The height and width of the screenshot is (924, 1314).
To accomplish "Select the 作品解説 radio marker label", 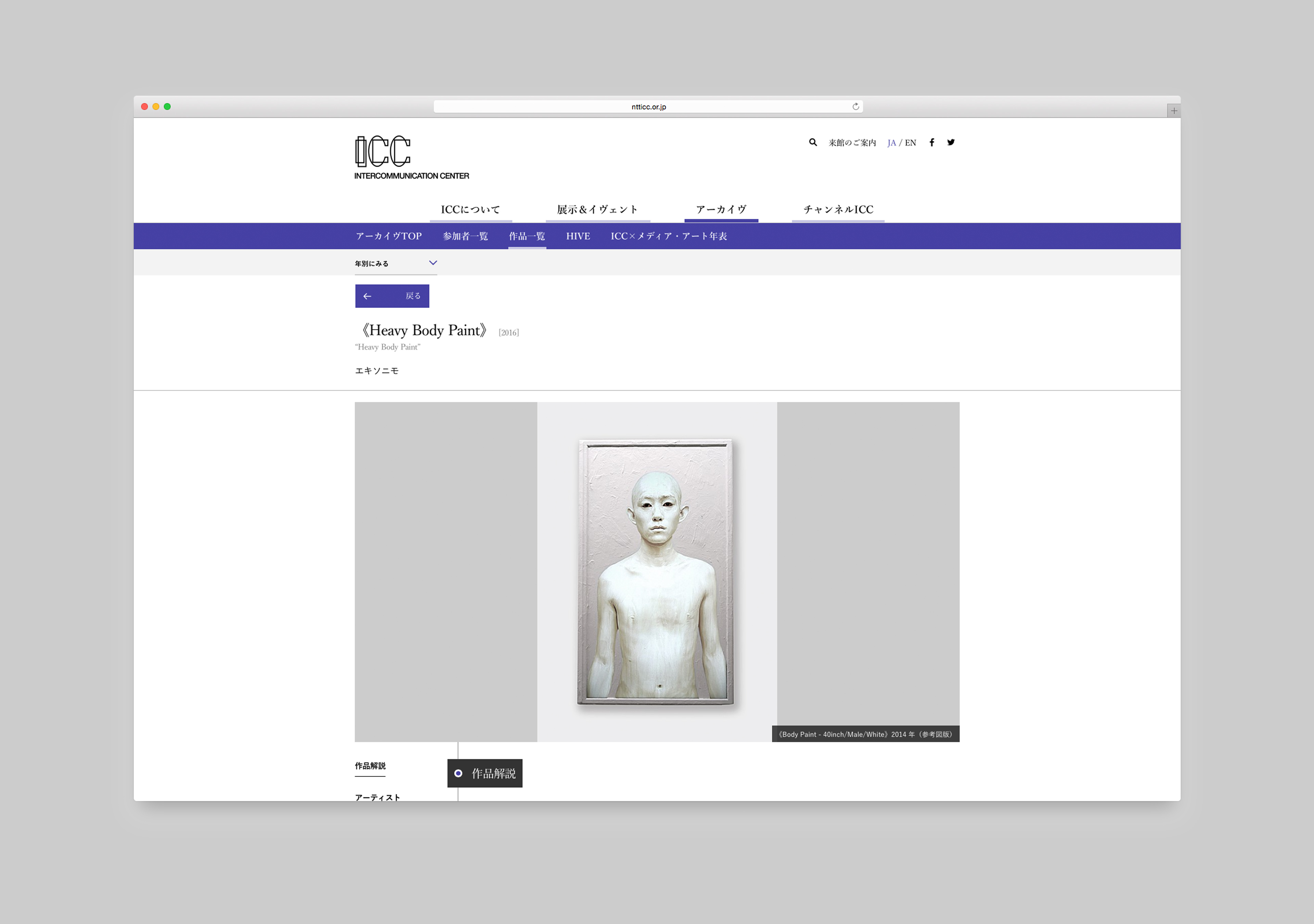I will 485,773.
